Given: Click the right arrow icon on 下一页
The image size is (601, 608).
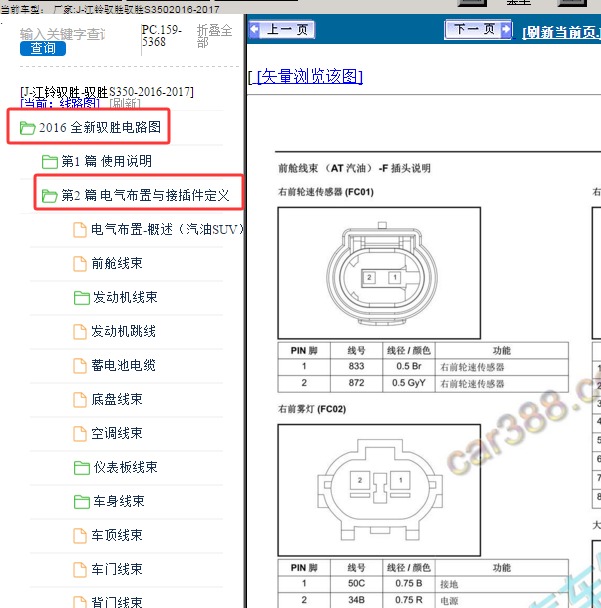Looking at the screenshot, I should tap(506, 29).
